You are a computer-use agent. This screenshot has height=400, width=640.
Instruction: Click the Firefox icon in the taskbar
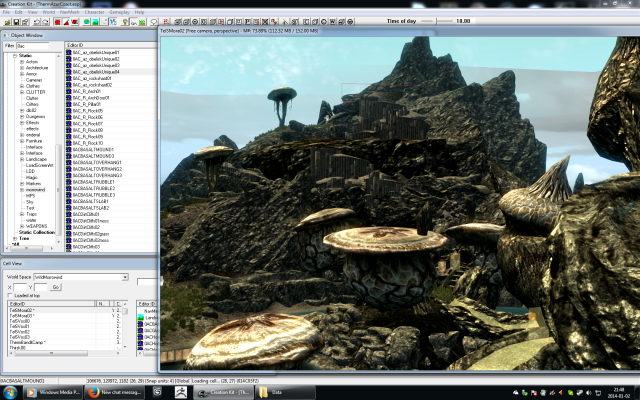(93, 393)
